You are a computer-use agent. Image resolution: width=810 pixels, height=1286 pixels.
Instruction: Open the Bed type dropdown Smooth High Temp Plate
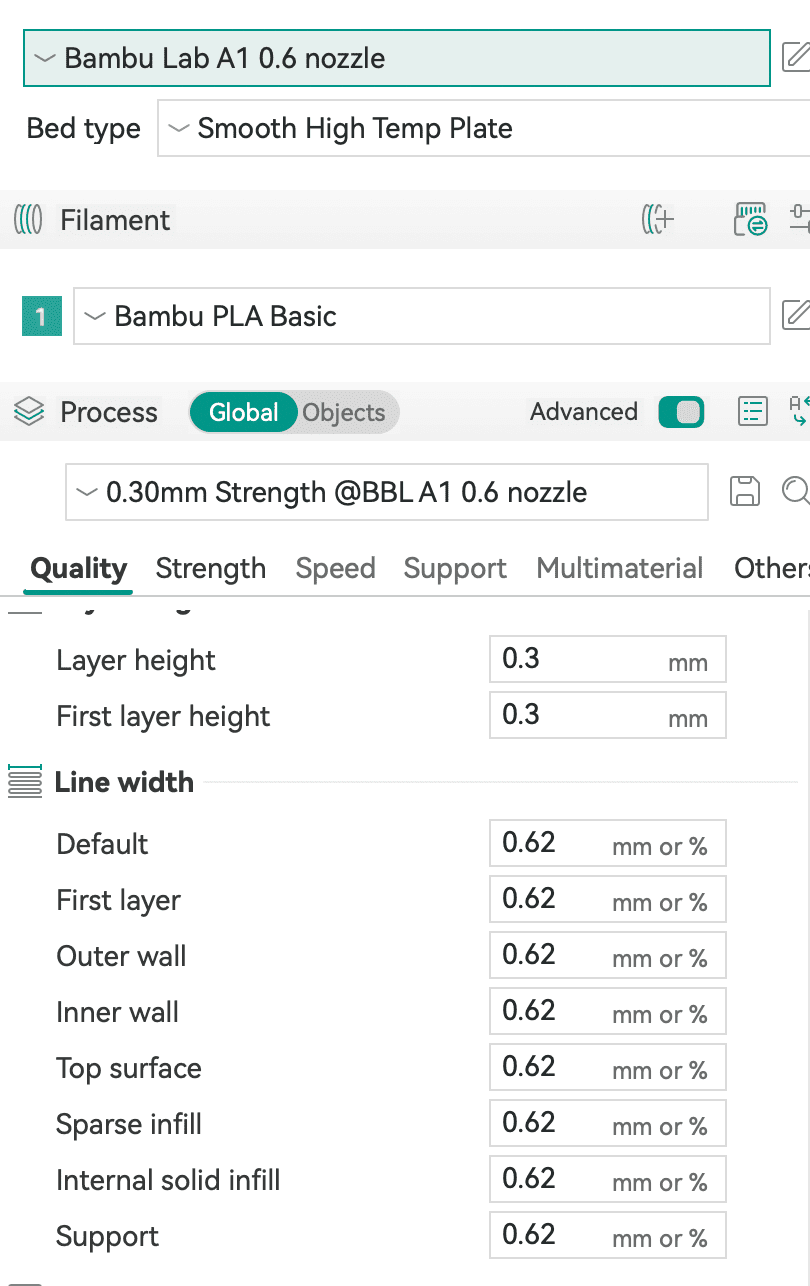click(484, 128)
